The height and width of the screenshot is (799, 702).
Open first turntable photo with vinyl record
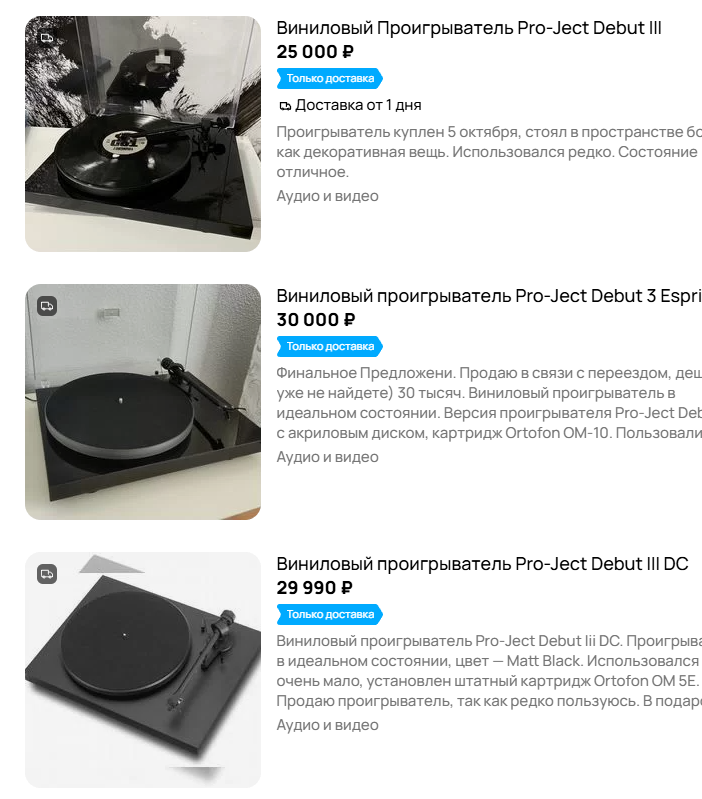pos(143,134)
